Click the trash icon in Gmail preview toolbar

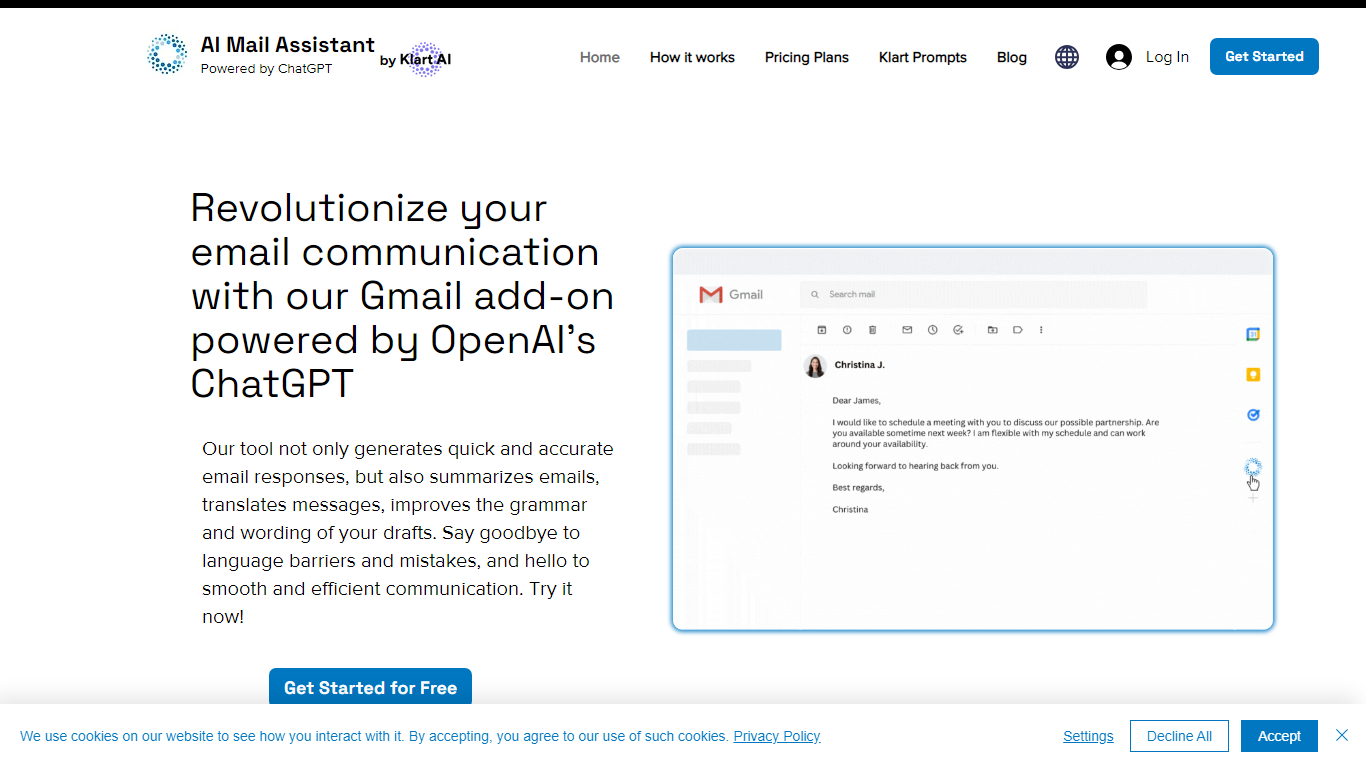872,330
